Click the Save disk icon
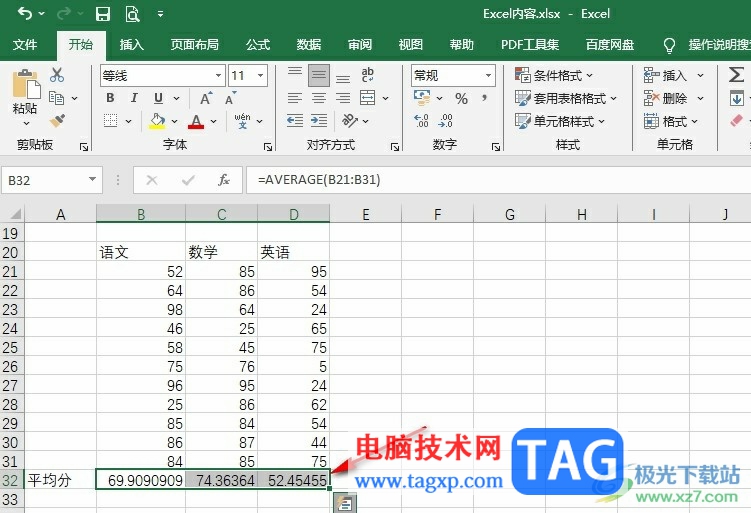 [102, 14]
